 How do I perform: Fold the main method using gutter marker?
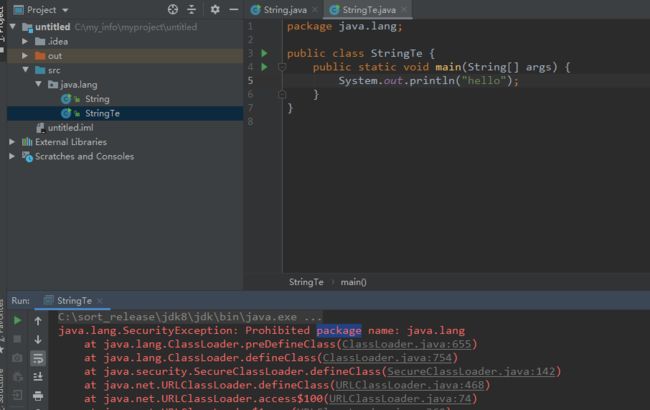[282, 67]
